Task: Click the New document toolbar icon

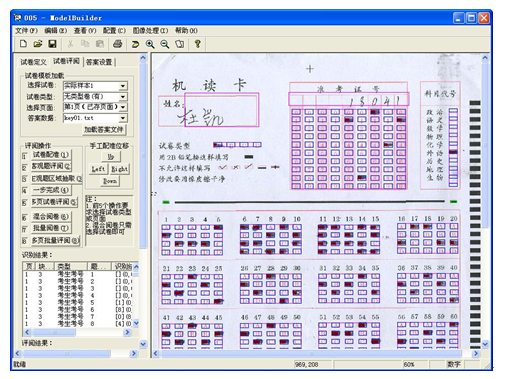Action: 23,44
